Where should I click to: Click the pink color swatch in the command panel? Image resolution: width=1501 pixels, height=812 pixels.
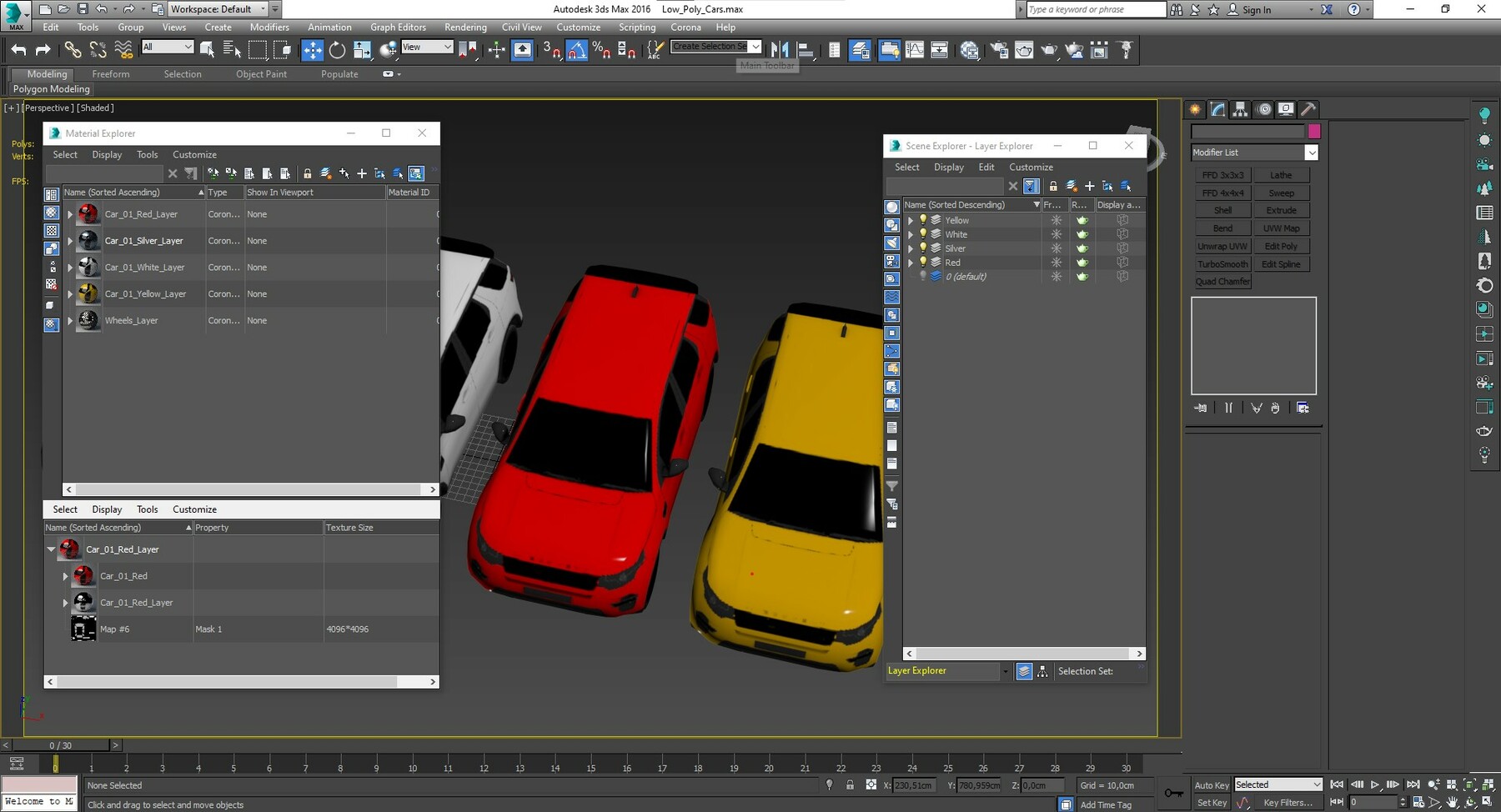click(1315, 131)
